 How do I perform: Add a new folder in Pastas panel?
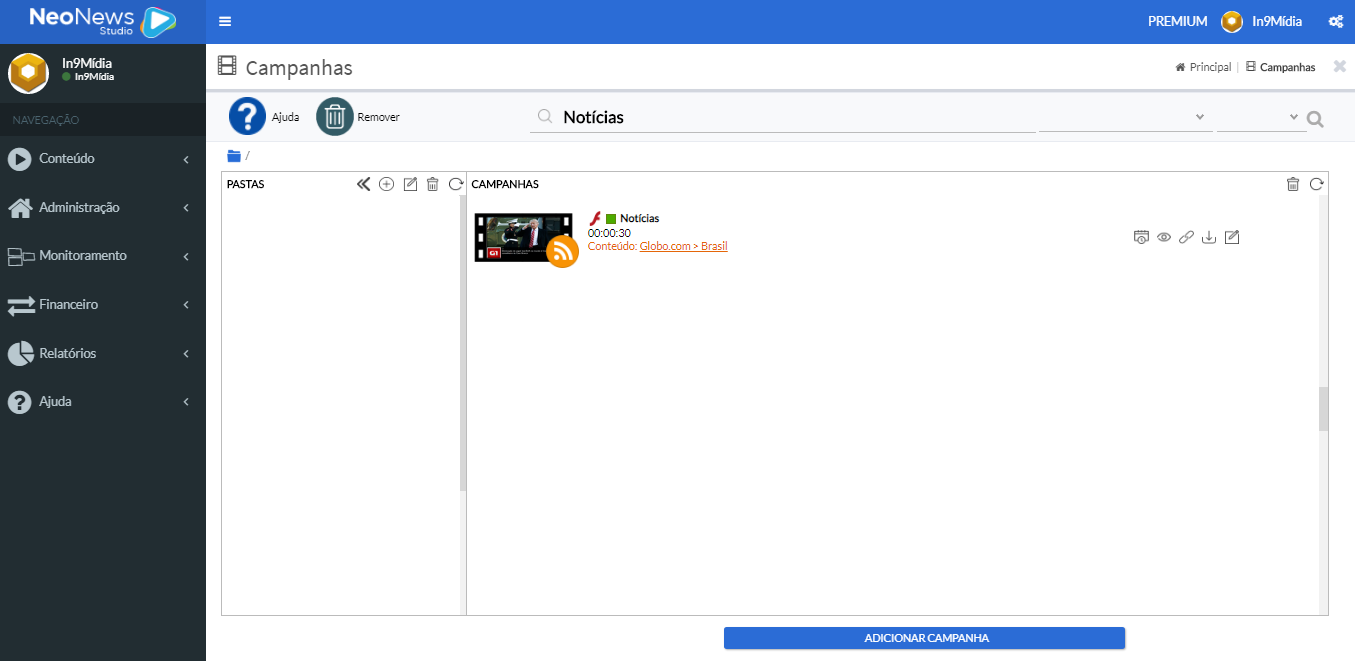(x=387, y=184)
